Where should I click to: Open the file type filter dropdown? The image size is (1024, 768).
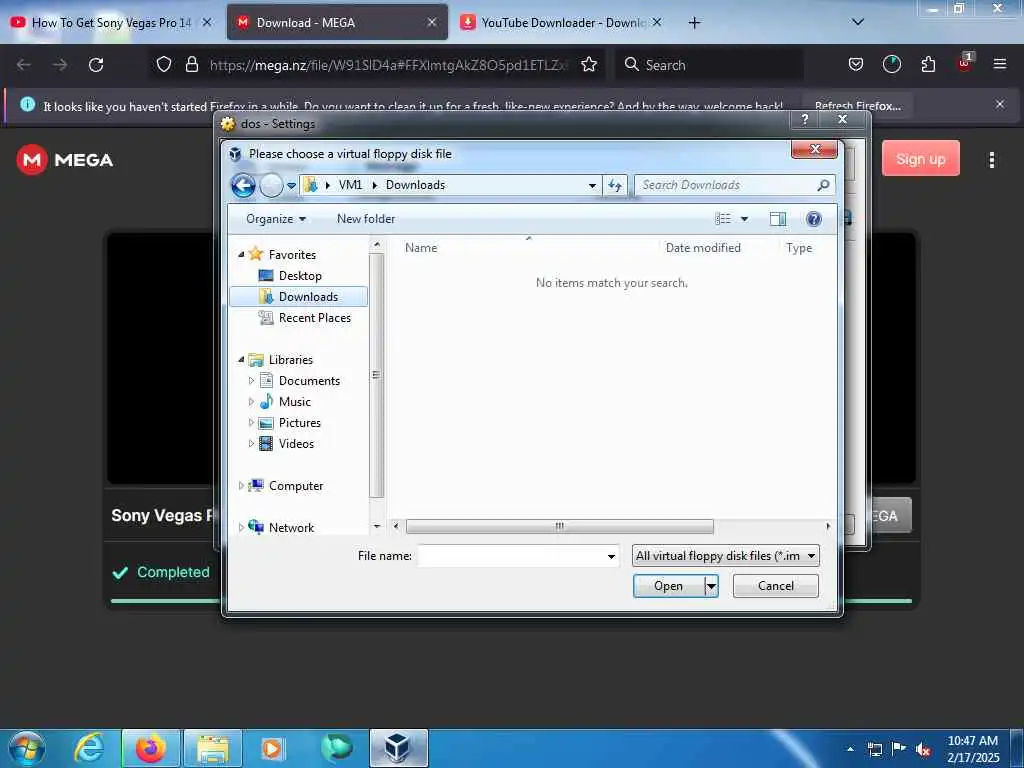click(726, 556)
